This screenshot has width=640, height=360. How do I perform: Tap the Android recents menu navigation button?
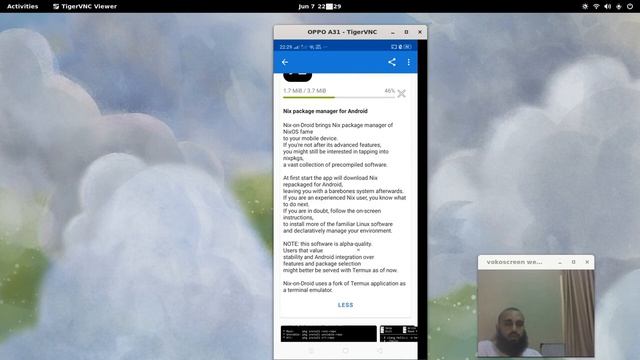pyautogui.click(x=311, y=351)
